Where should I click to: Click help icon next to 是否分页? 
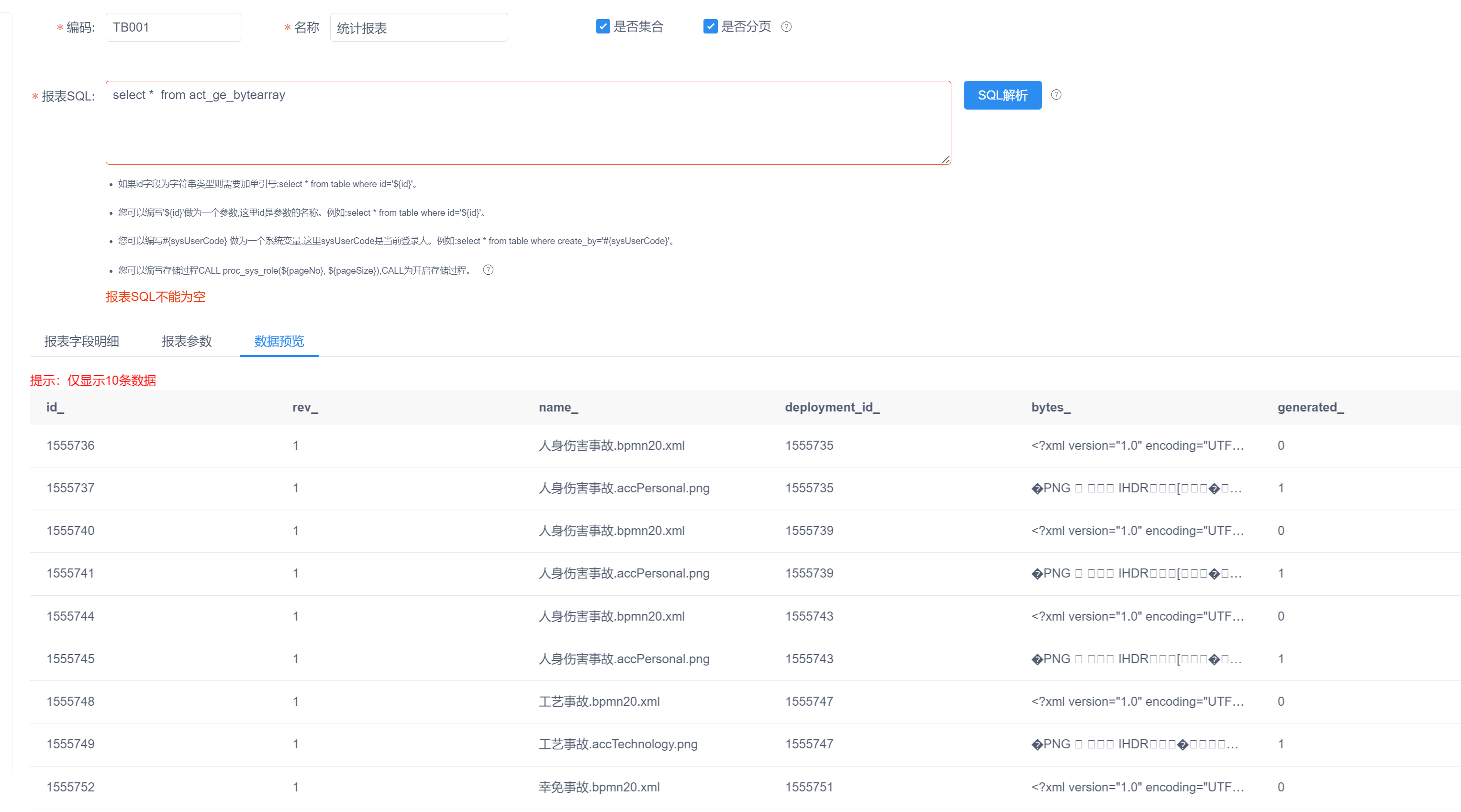tap(786, 27)
